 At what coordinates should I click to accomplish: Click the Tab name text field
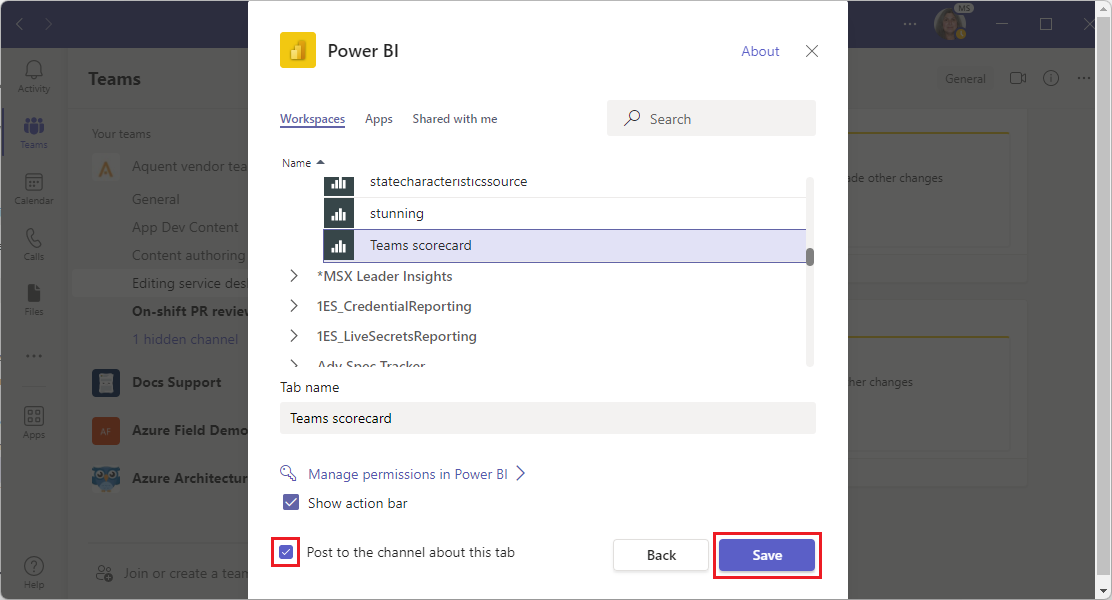[x=547, y=418]
